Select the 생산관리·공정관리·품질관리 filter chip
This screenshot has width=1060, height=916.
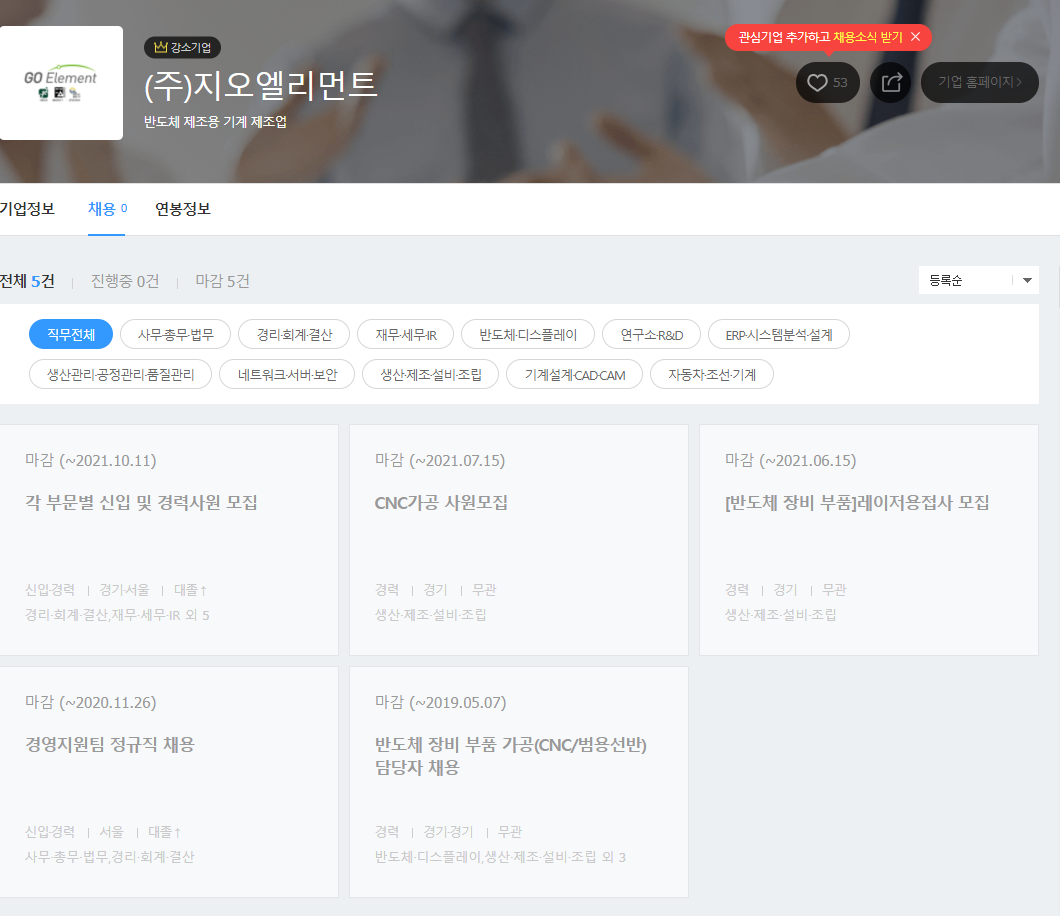(x=120, y=375)
